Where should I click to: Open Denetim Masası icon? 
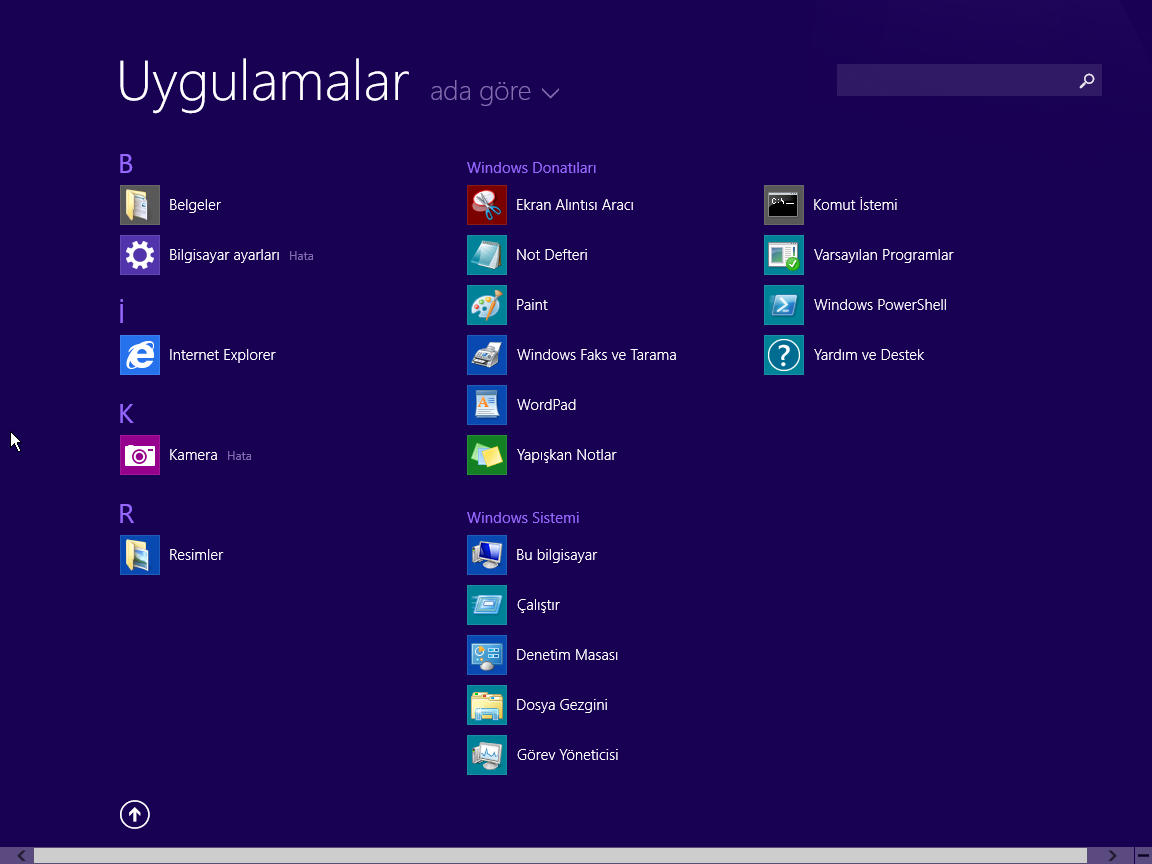487,655
